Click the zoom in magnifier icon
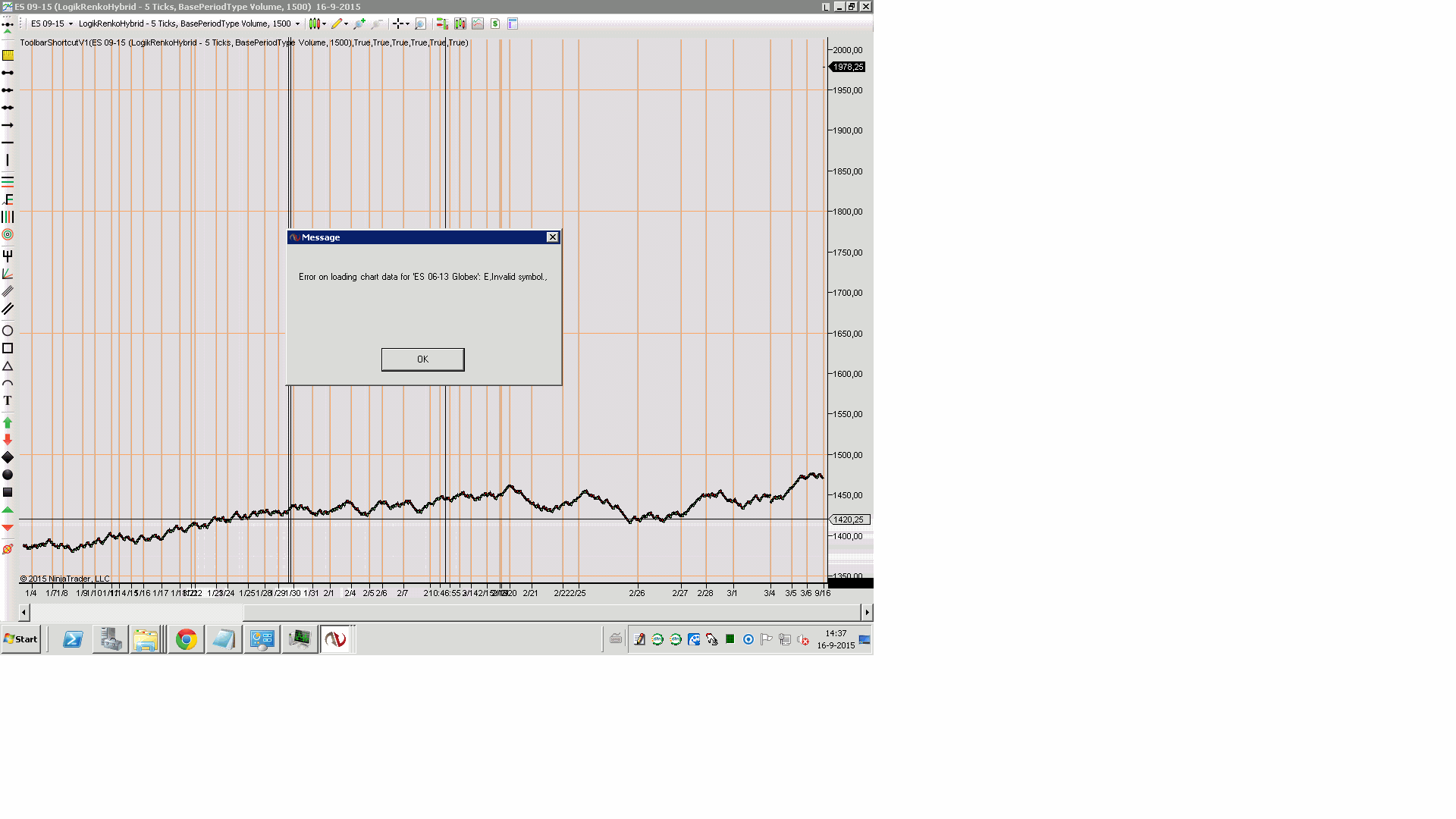The image size is (1456, 819). pos(359,24)
